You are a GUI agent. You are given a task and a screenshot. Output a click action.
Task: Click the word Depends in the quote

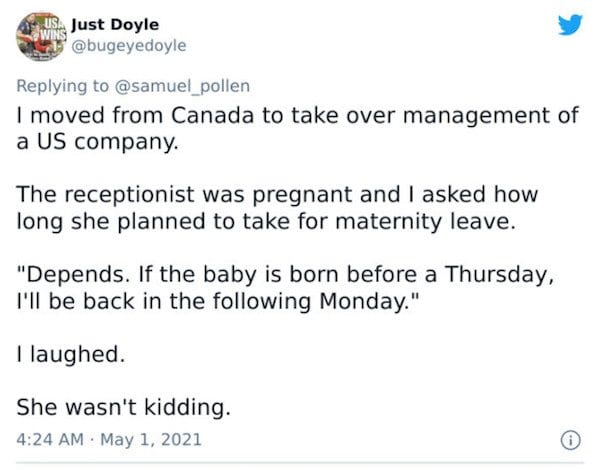75,275
